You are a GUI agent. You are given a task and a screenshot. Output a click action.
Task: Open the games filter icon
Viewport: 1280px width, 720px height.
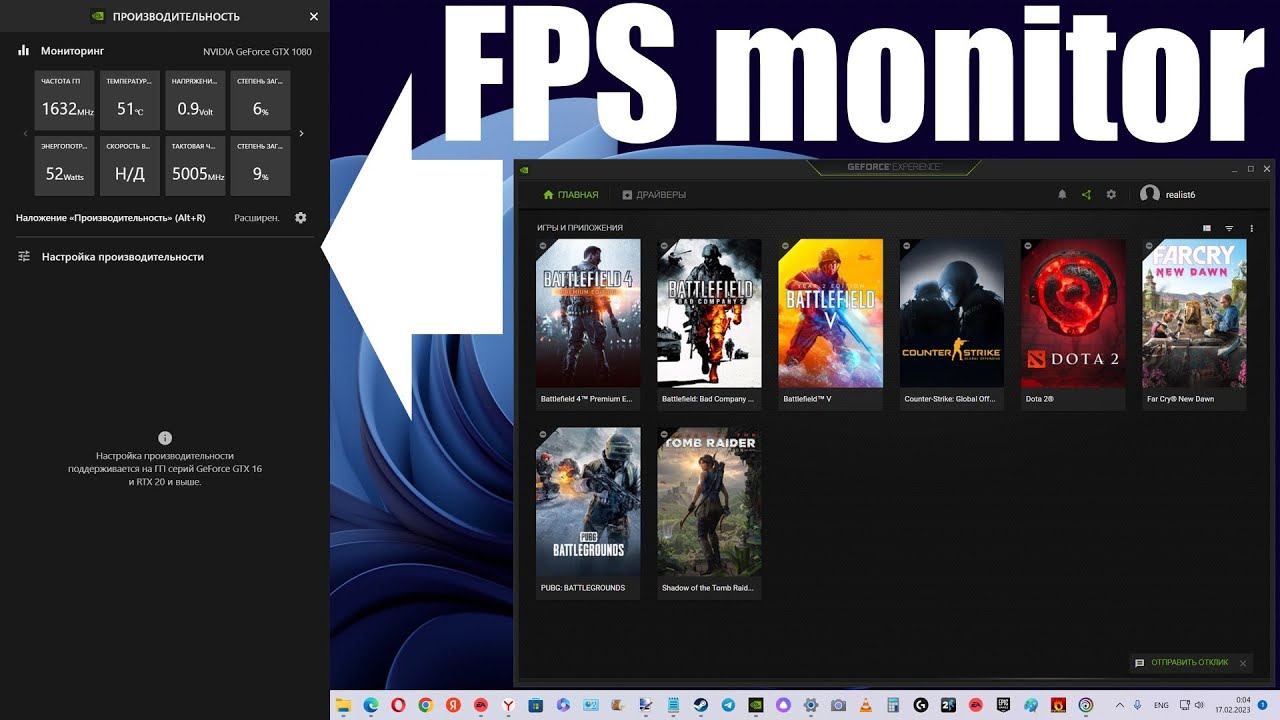pyautogui.click(x=1229, y=229)
